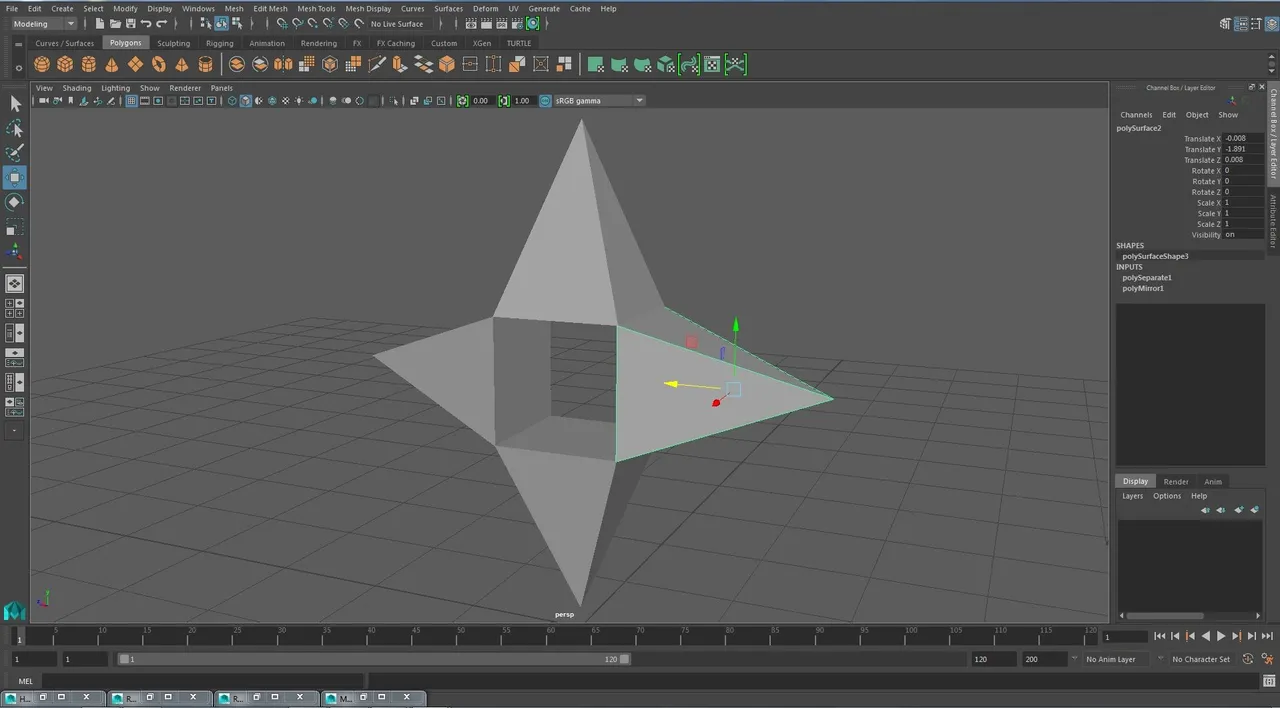This screenshot has width=1280, height=708.
Task: Open the Script Editor icon
Action: click(x=1269, y=681)
